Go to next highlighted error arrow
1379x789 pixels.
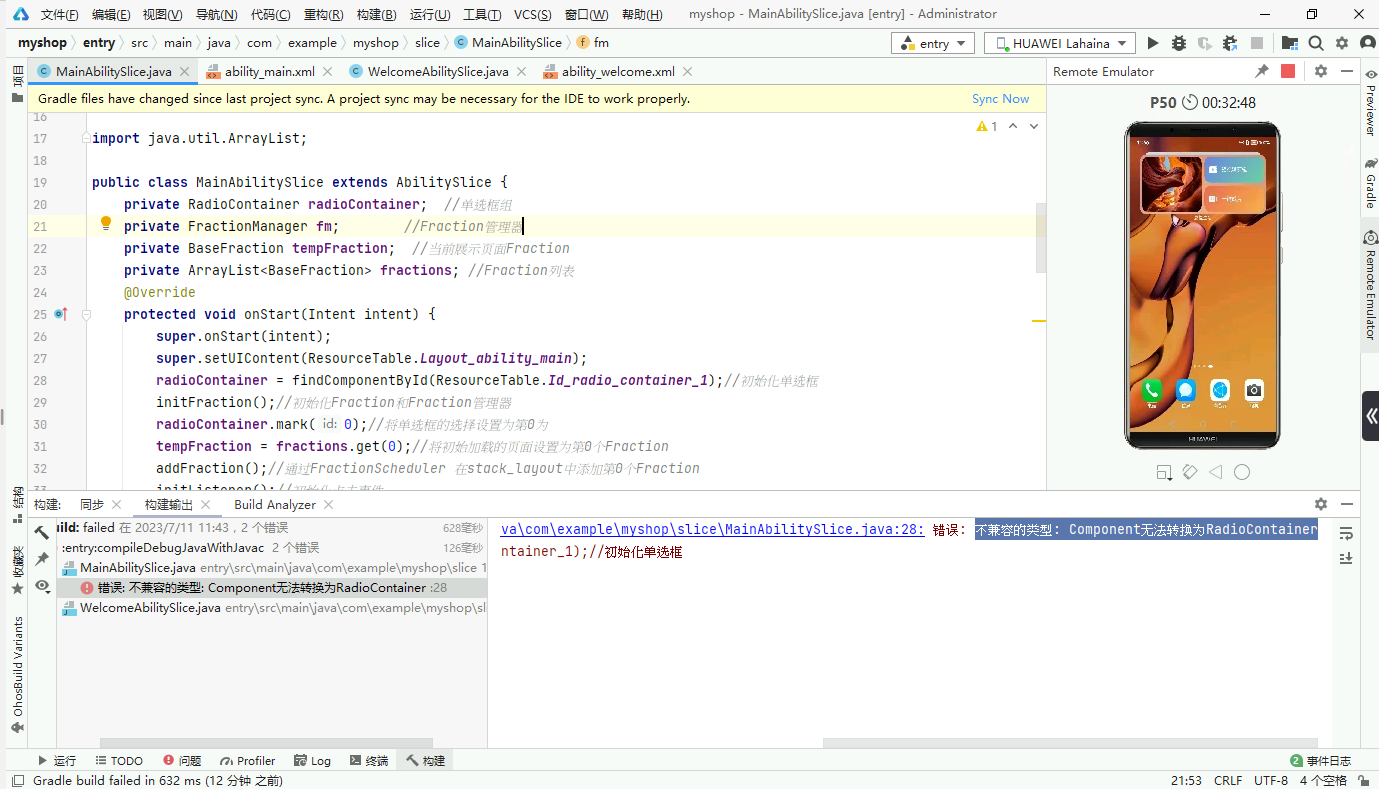(1034, 126)
